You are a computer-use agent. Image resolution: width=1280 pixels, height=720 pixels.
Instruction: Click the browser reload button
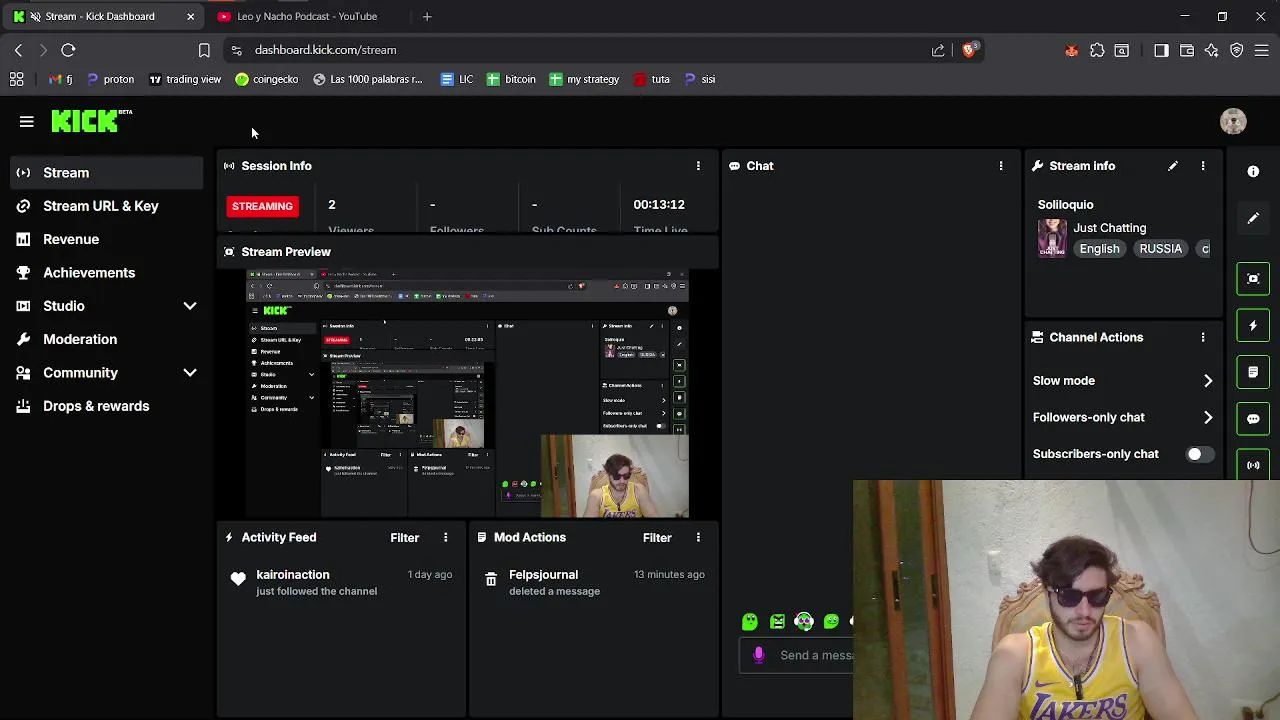click(x=68, y=50)
